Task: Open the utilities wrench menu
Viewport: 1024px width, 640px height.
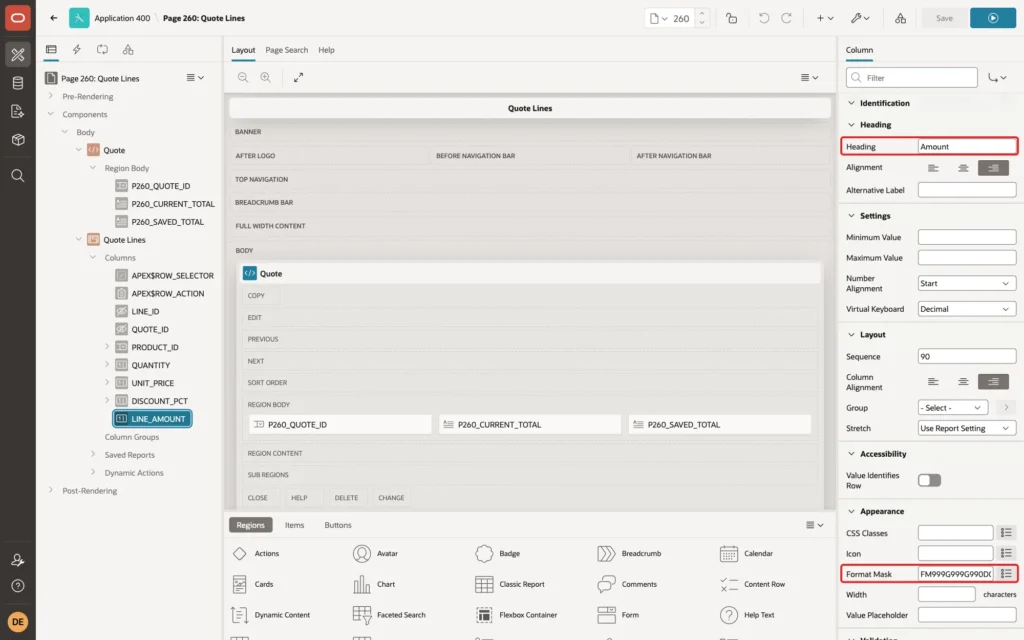Action: tap(860, 18)
